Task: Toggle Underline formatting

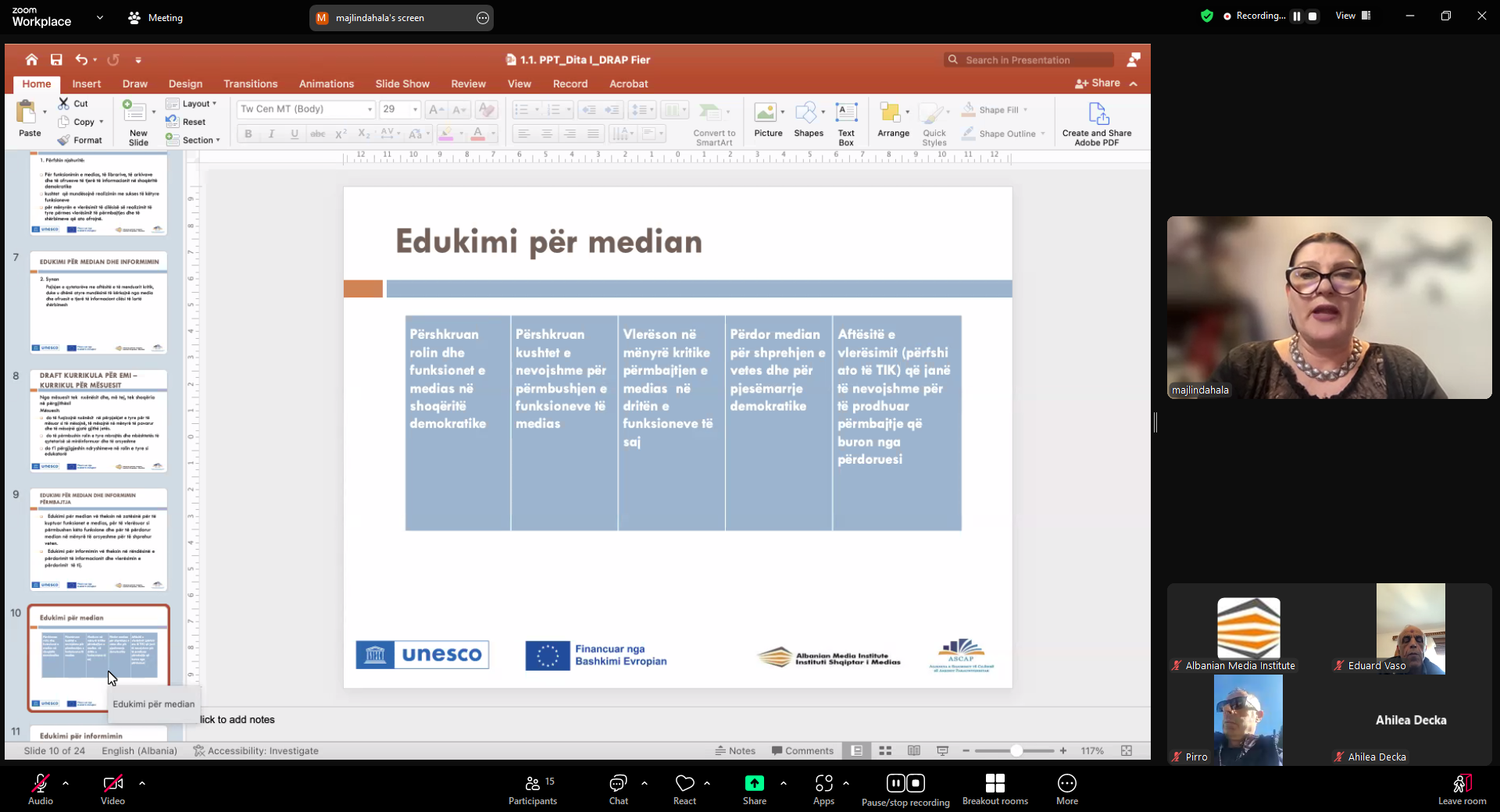Action: pos(295,134)
